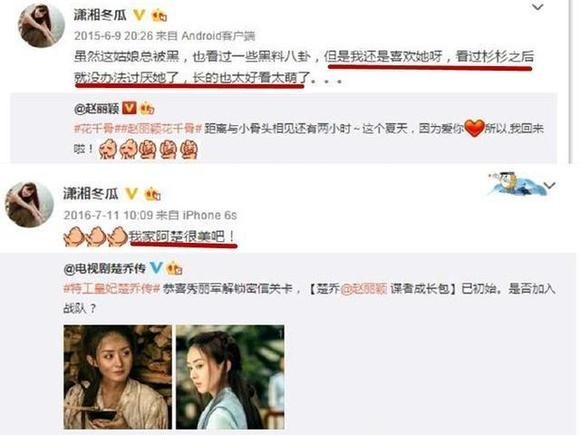Click the 潇湘冬瓜 username in first post
The image size is (580, 435).
100,15
